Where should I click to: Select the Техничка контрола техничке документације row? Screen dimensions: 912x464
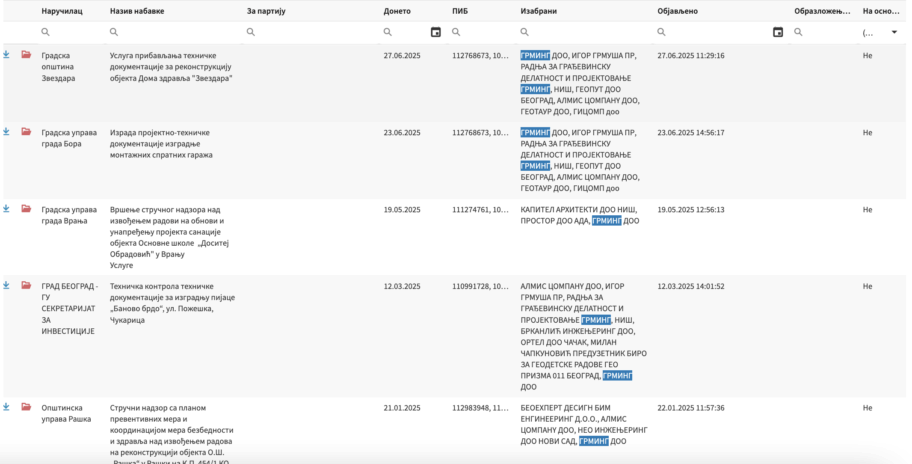coord(172,298)
